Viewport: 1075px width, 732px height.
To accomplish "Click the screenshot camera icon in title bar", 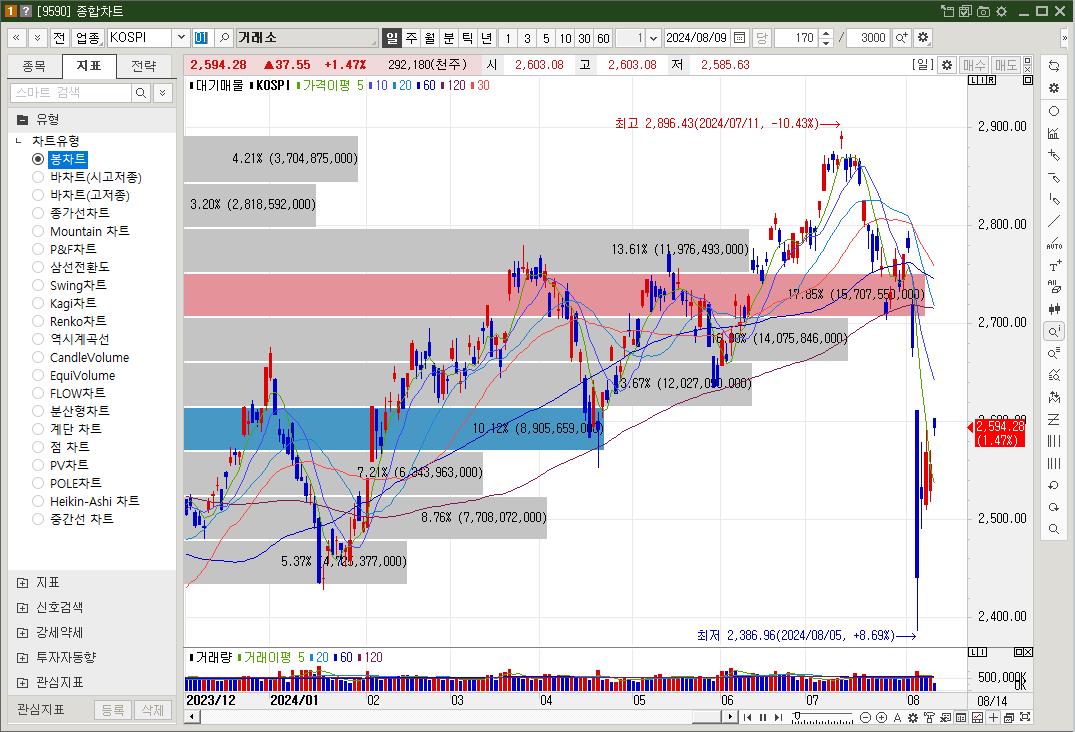I will [984, 11].
